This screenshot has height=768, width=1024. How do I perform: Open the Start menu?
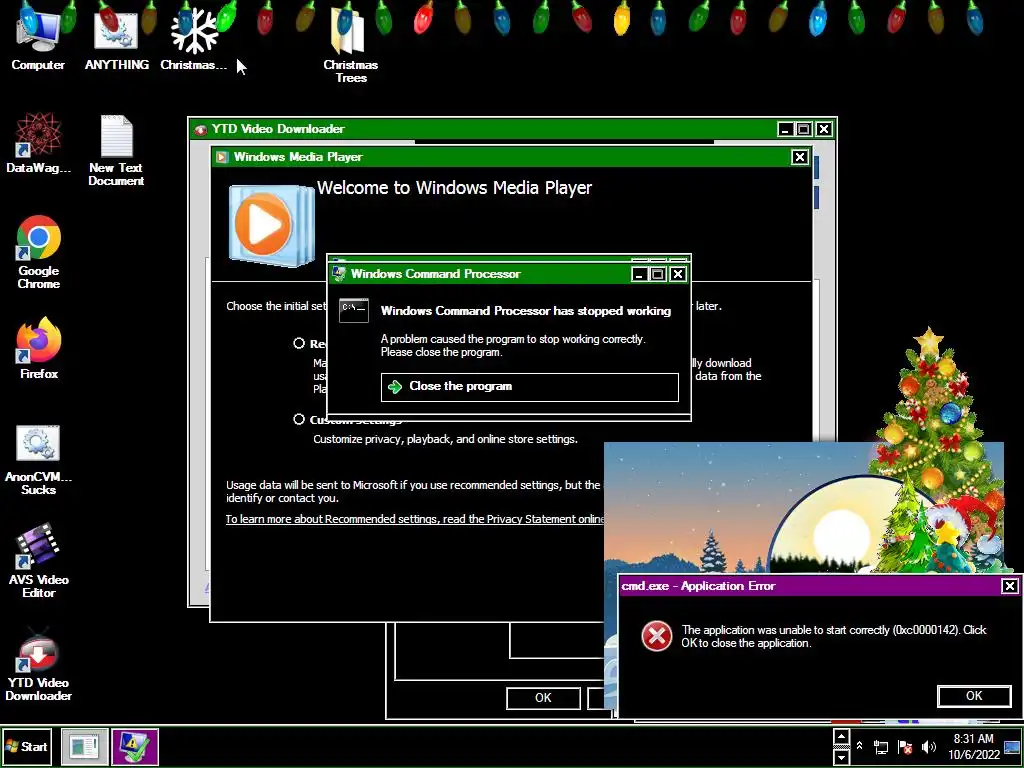pyautogui.click(x=27, y=746)
